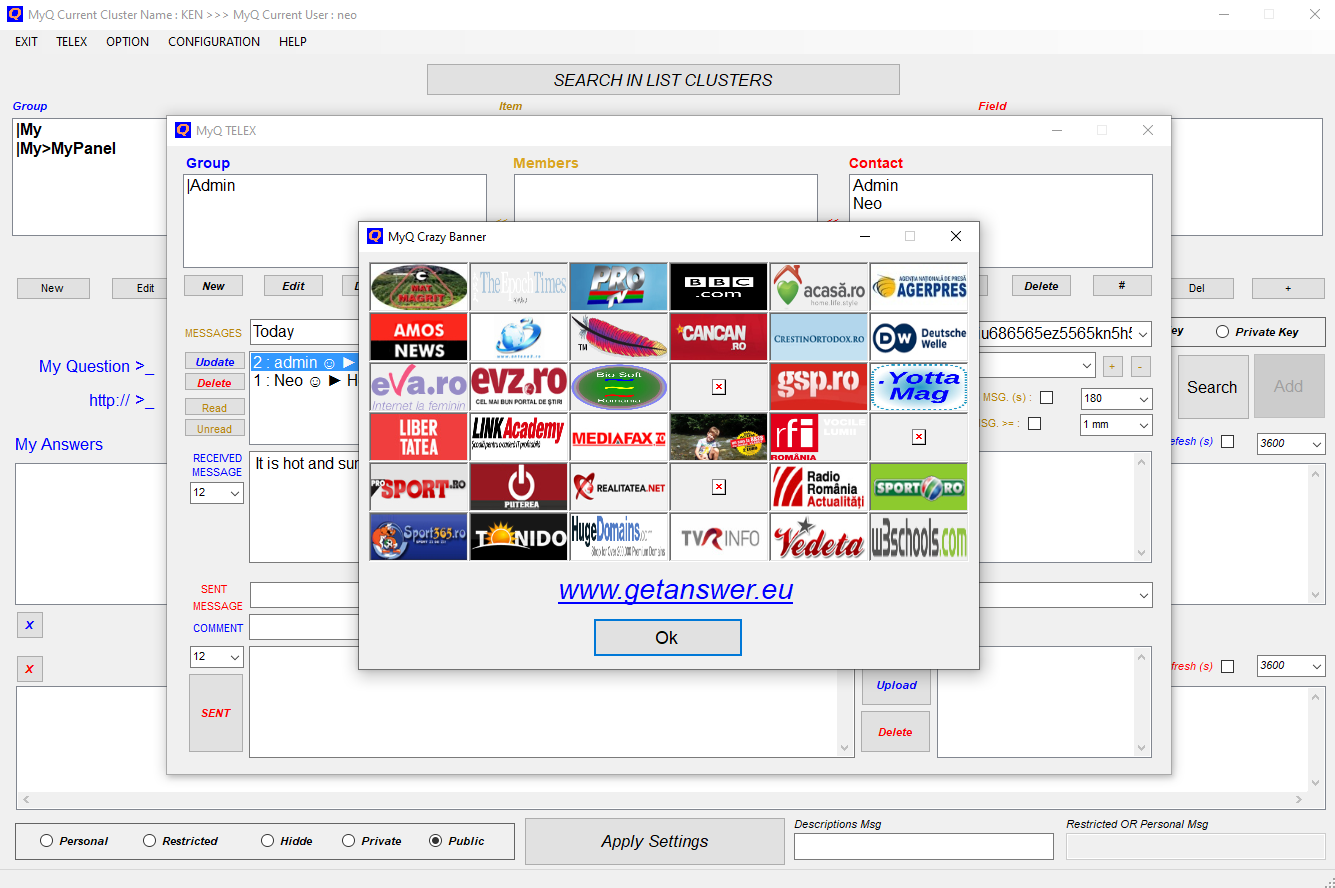Open the BBC.com banner tile
The width and height of the screenshot is (1335, 888).
click(719, 287)
